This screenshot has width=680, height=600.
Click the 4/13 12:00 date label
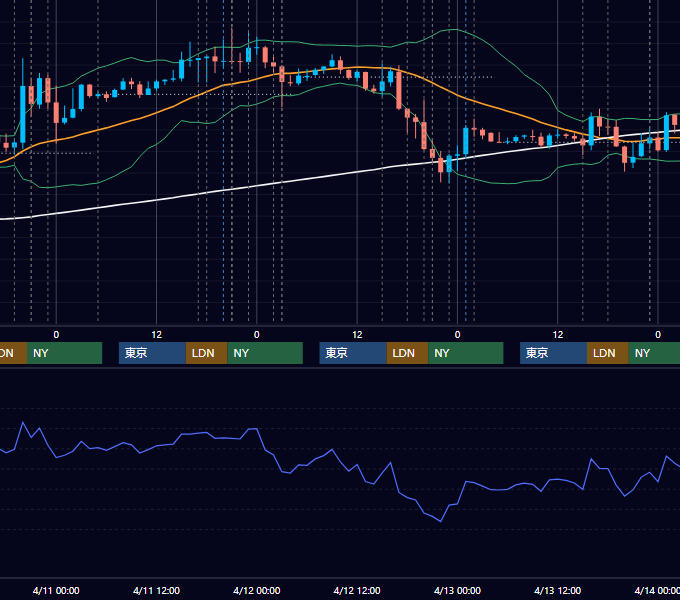557,590
